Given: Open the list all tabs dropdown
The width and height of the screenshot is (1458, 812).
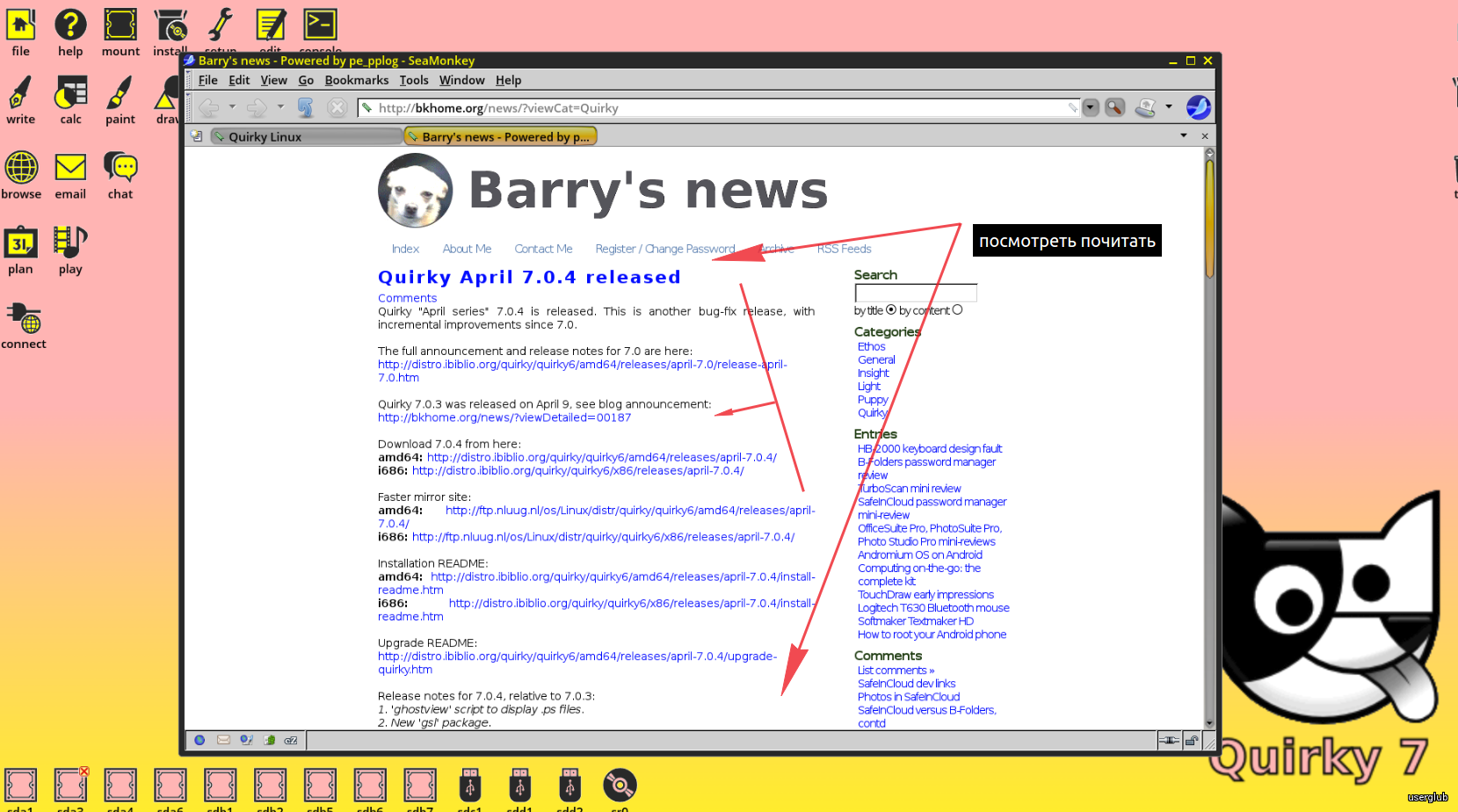Looking at the screenshot, I should click(1183, 135).
